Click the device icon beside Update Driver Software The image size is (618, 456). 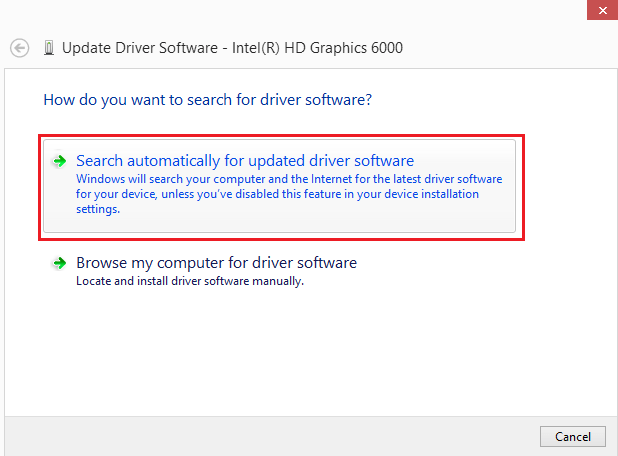click(x=49, y=48)
